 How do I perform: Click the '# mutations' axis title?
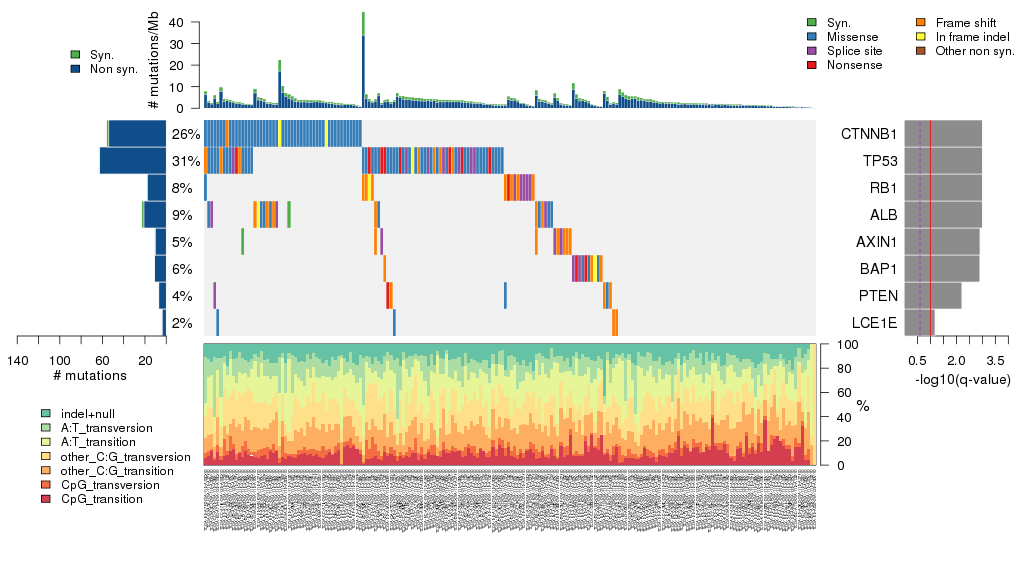click(90, 376)
